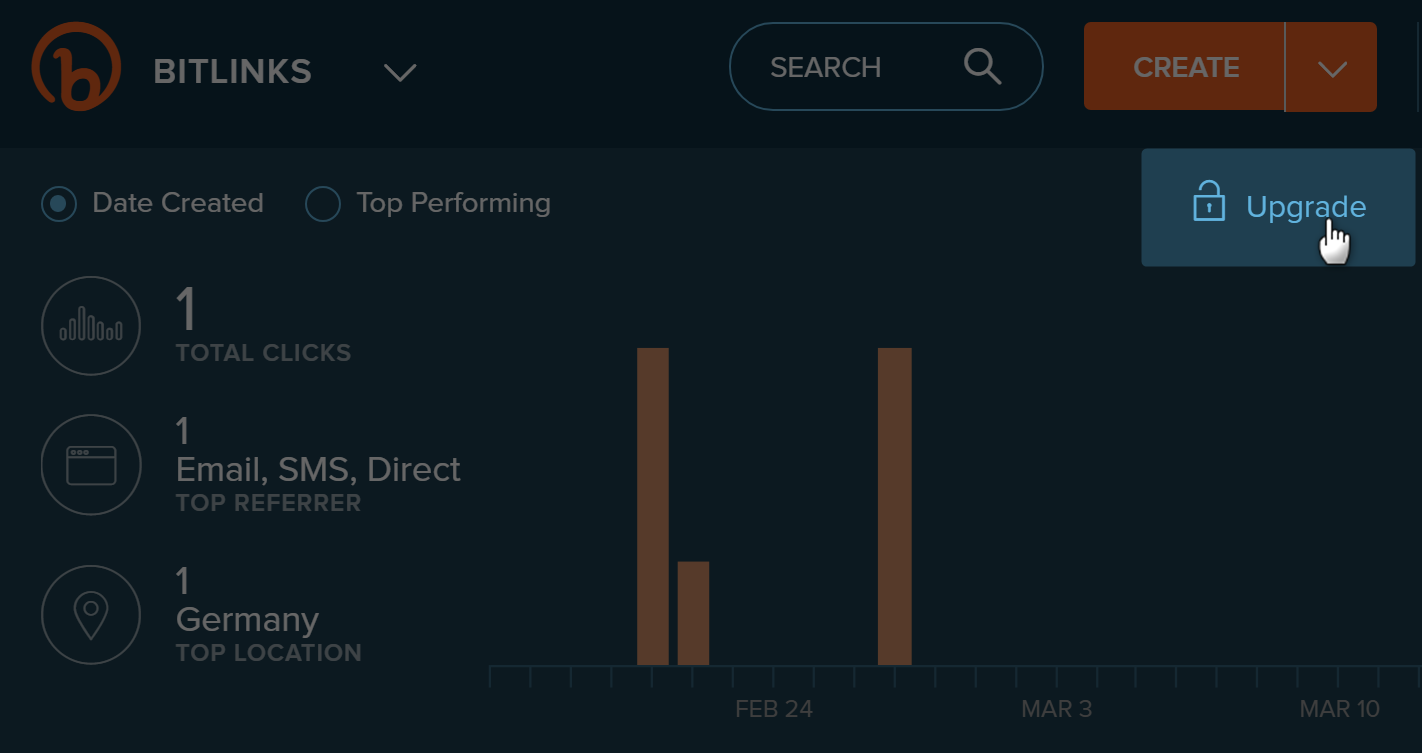Expand the Bitlinks chevron dropdown
1422x753 pixels.
pyautogui.click(x=400, y=72)
